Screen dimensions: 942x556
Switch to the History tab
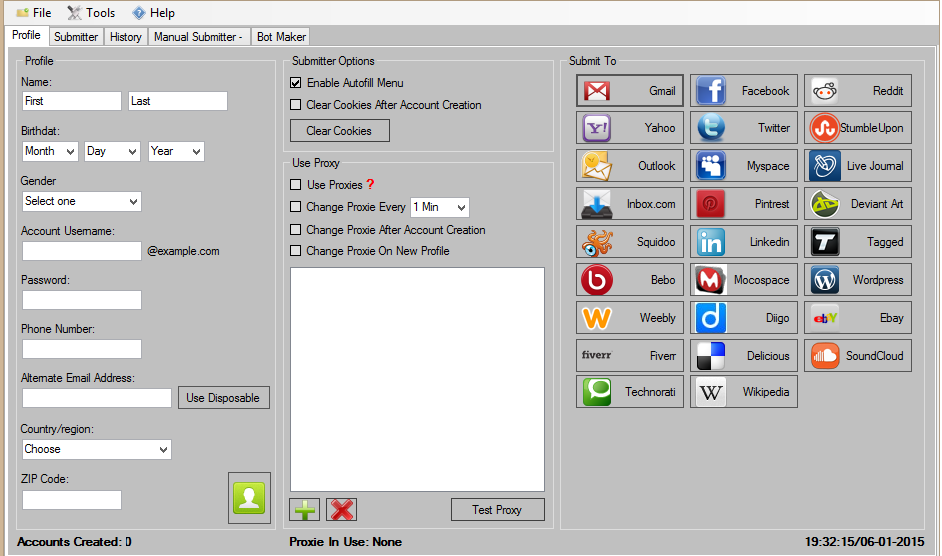(x=126, y=37)
